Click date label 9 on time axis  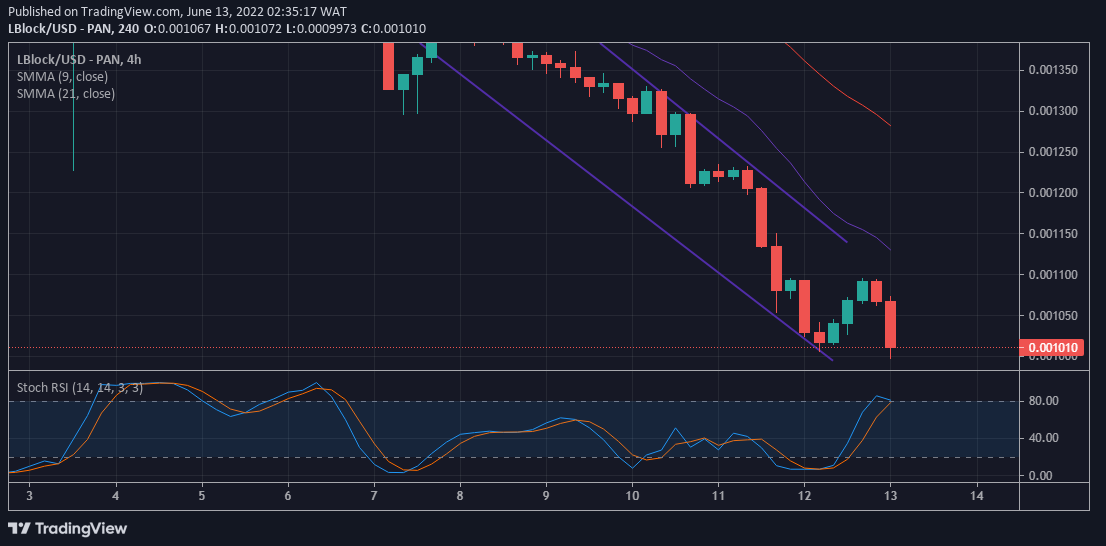click(x=546, y=495)
